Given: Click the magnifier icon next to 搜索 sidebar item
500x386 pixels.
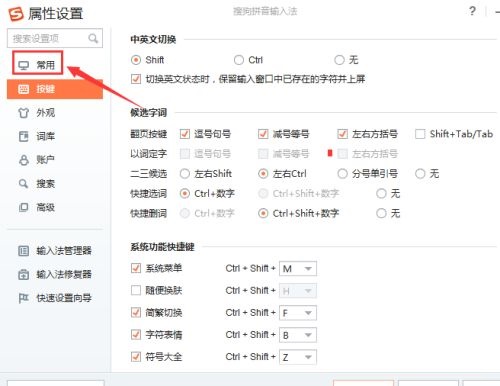Looking at the screenshot, I should click(x=23, y=184).
